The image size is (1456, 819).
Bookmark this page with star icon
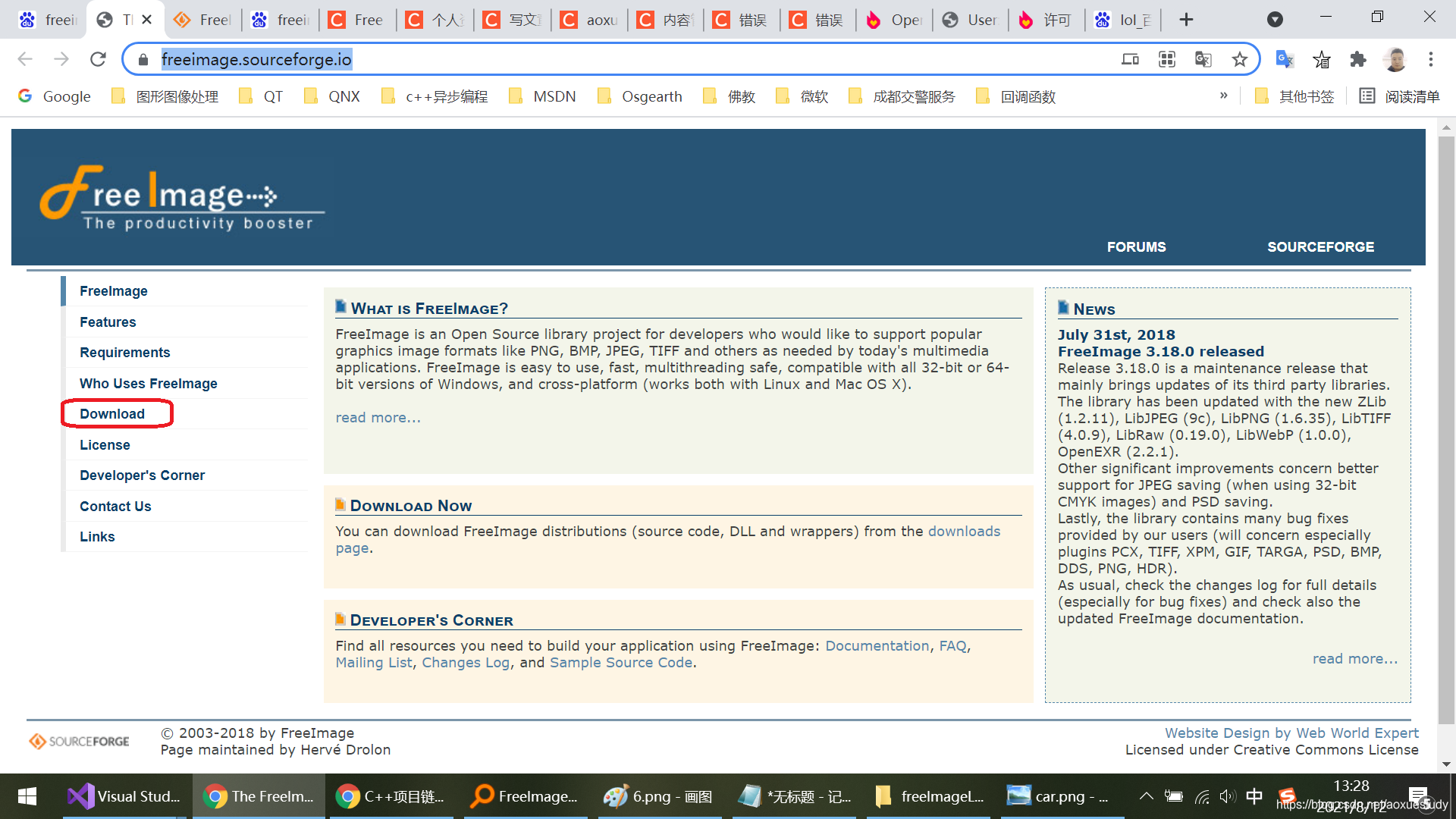point(1239,59)
